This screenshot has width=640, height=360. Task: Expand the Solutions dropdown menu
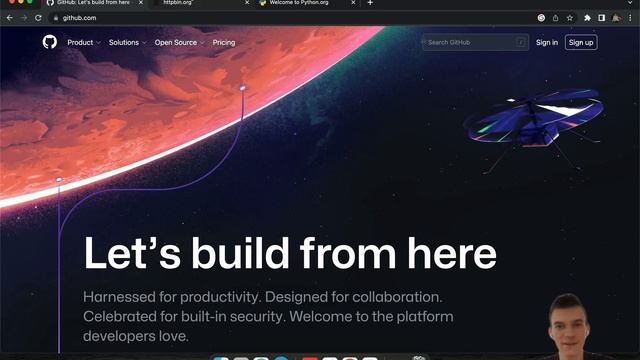click(127, 42)
